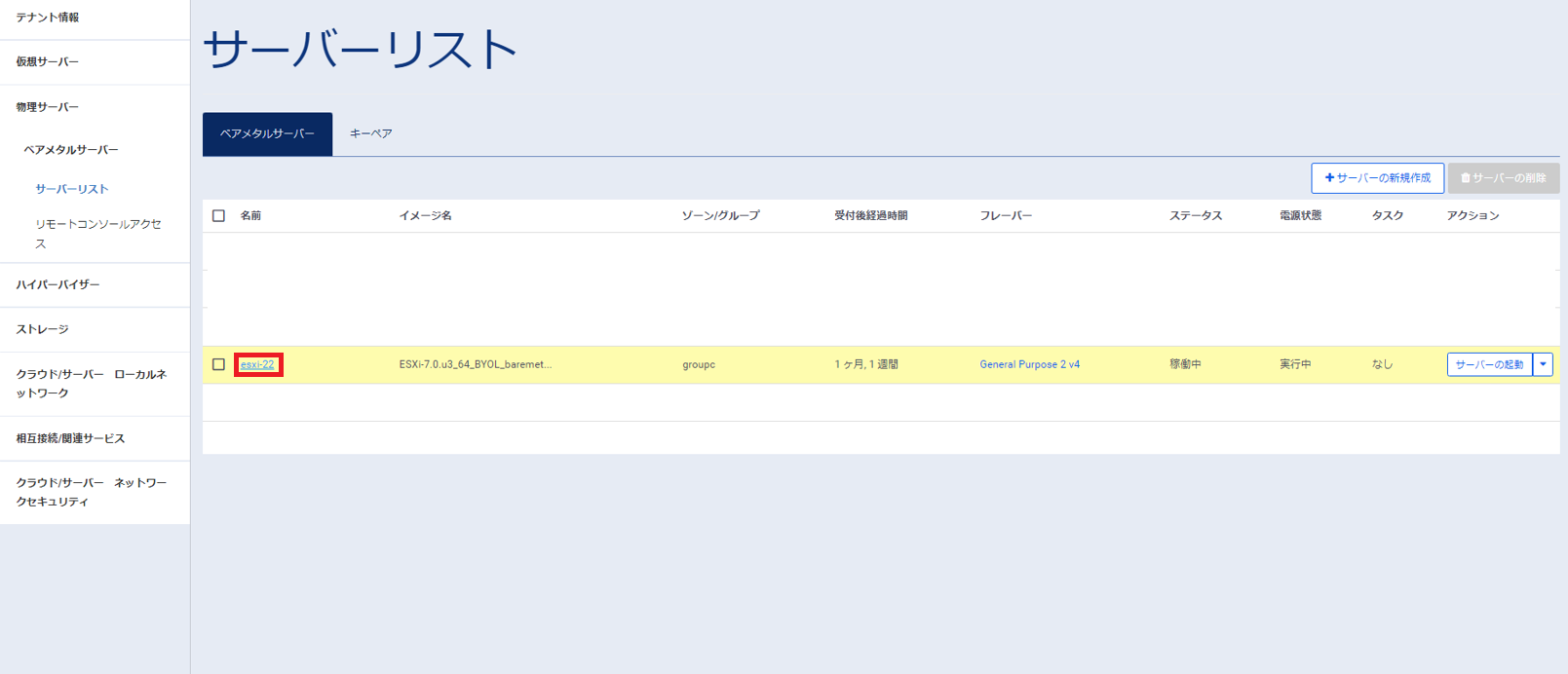Click the フレーバー column header
1568x674 pixels.
1006,216
